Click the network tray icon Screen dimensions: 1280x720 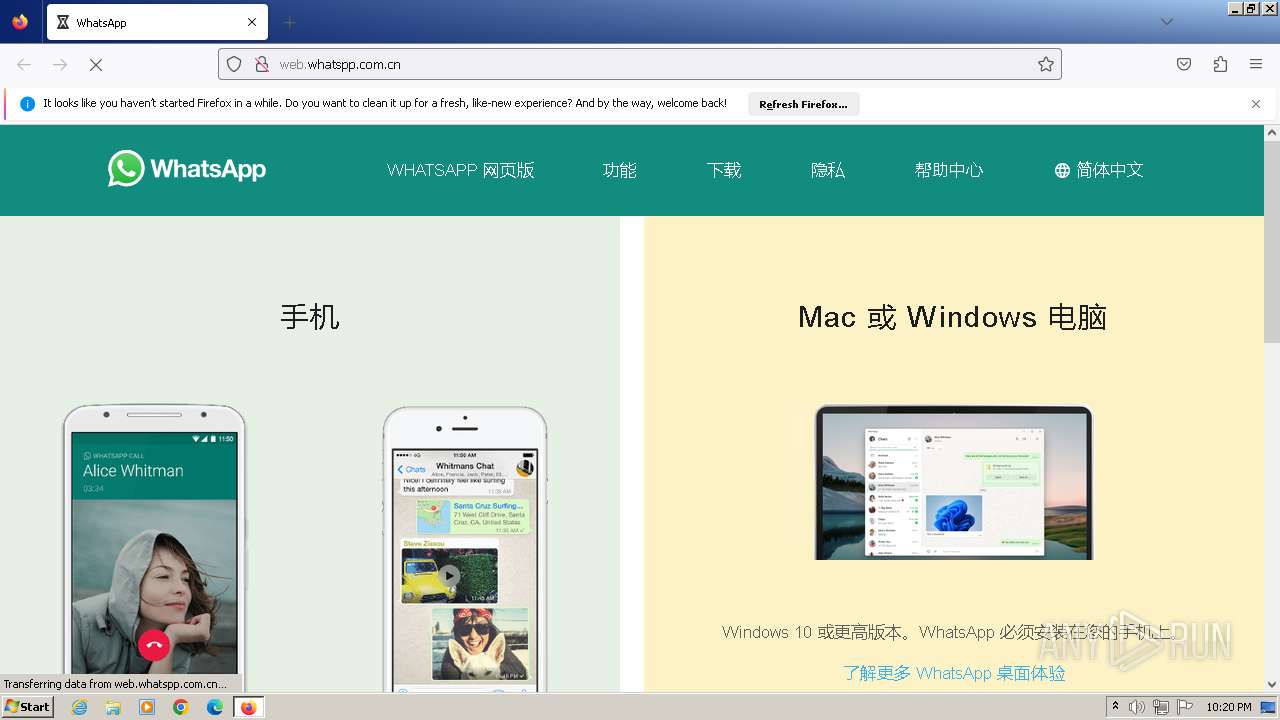[1161, 707]
